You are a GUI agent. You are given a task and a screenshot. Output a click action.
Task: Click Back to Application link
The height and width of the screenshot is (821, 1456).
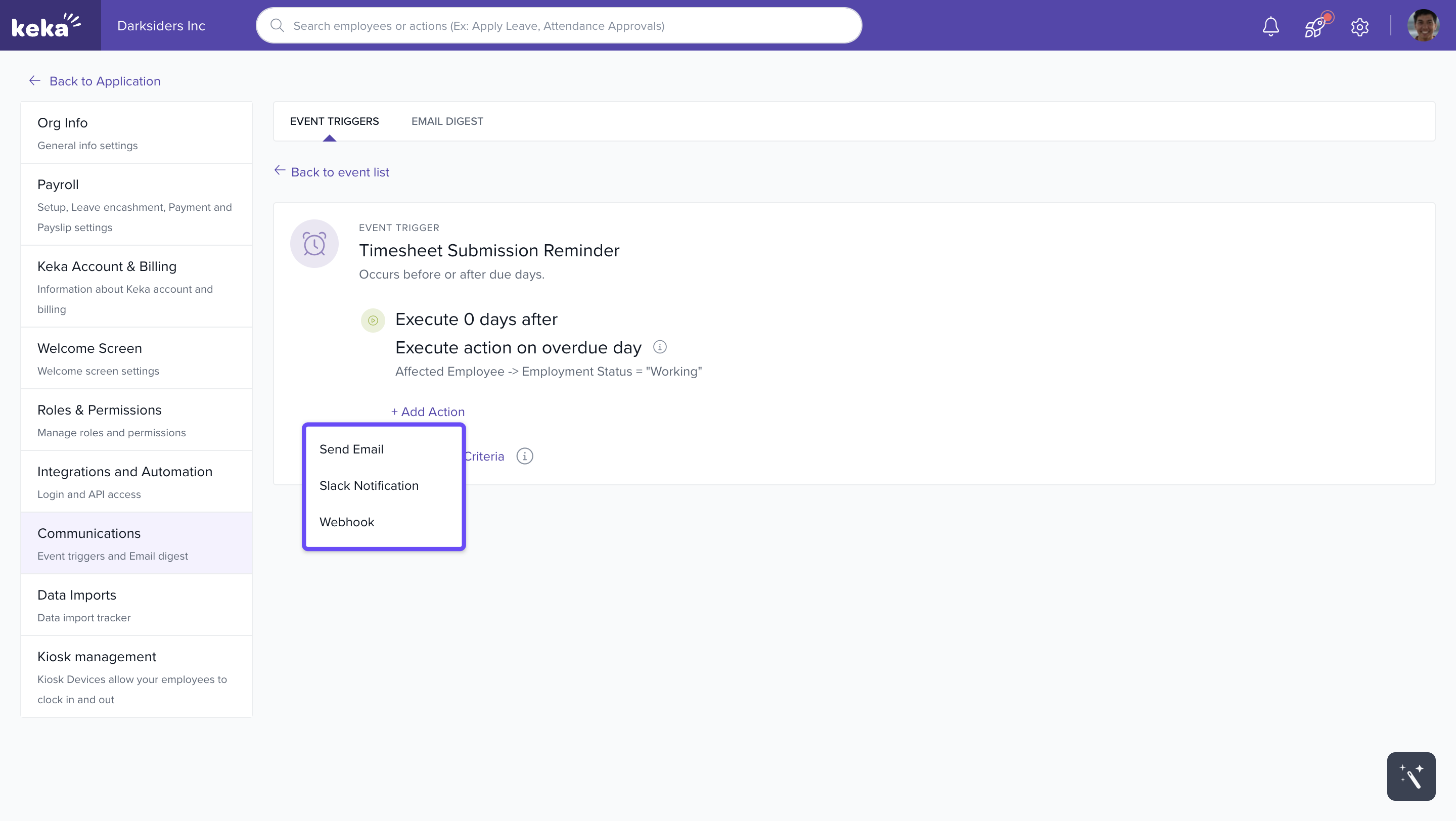[x=104, y=81]
